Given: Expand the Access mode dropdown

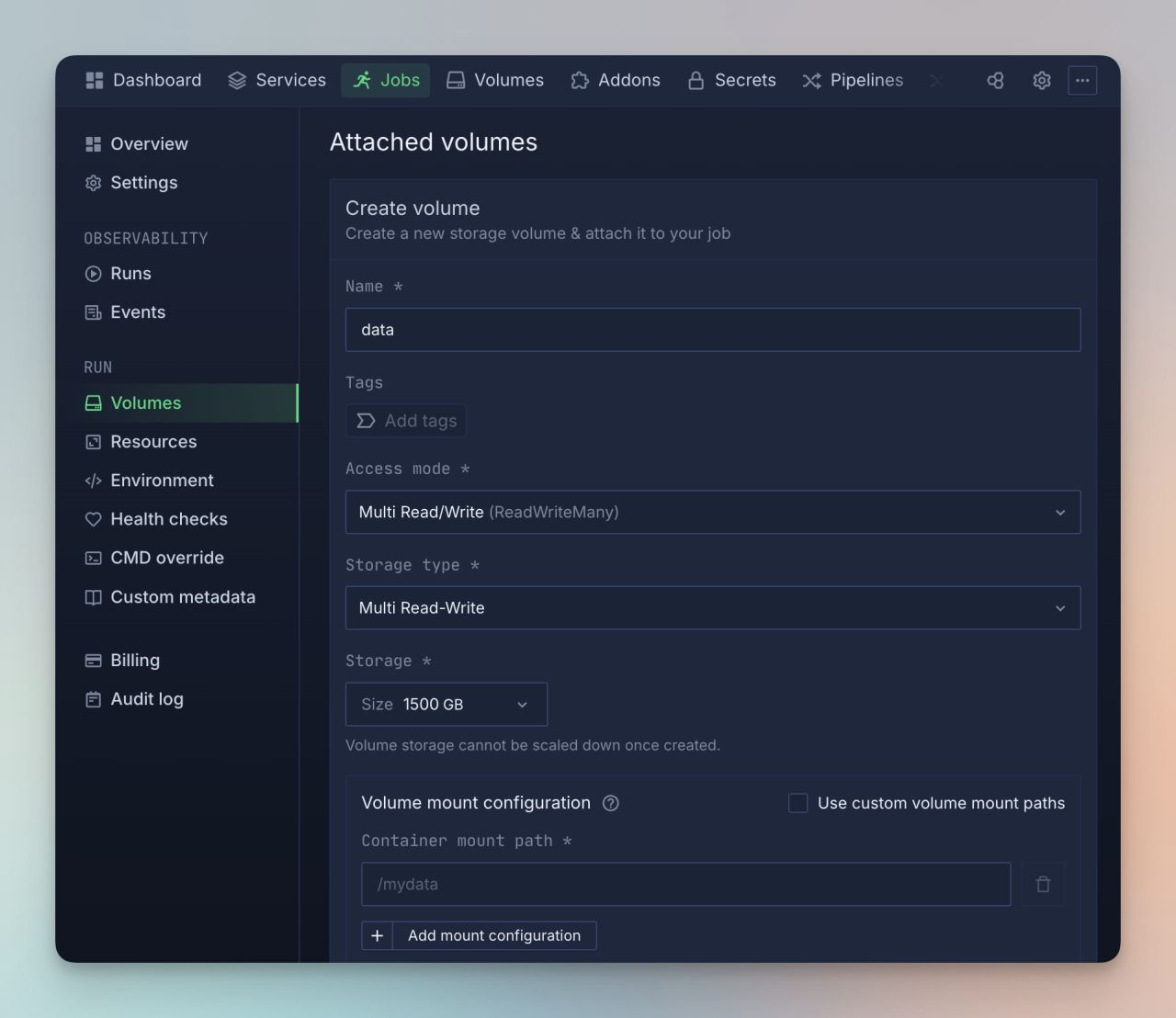Looking at the screenshot, I should click(712, 512).
